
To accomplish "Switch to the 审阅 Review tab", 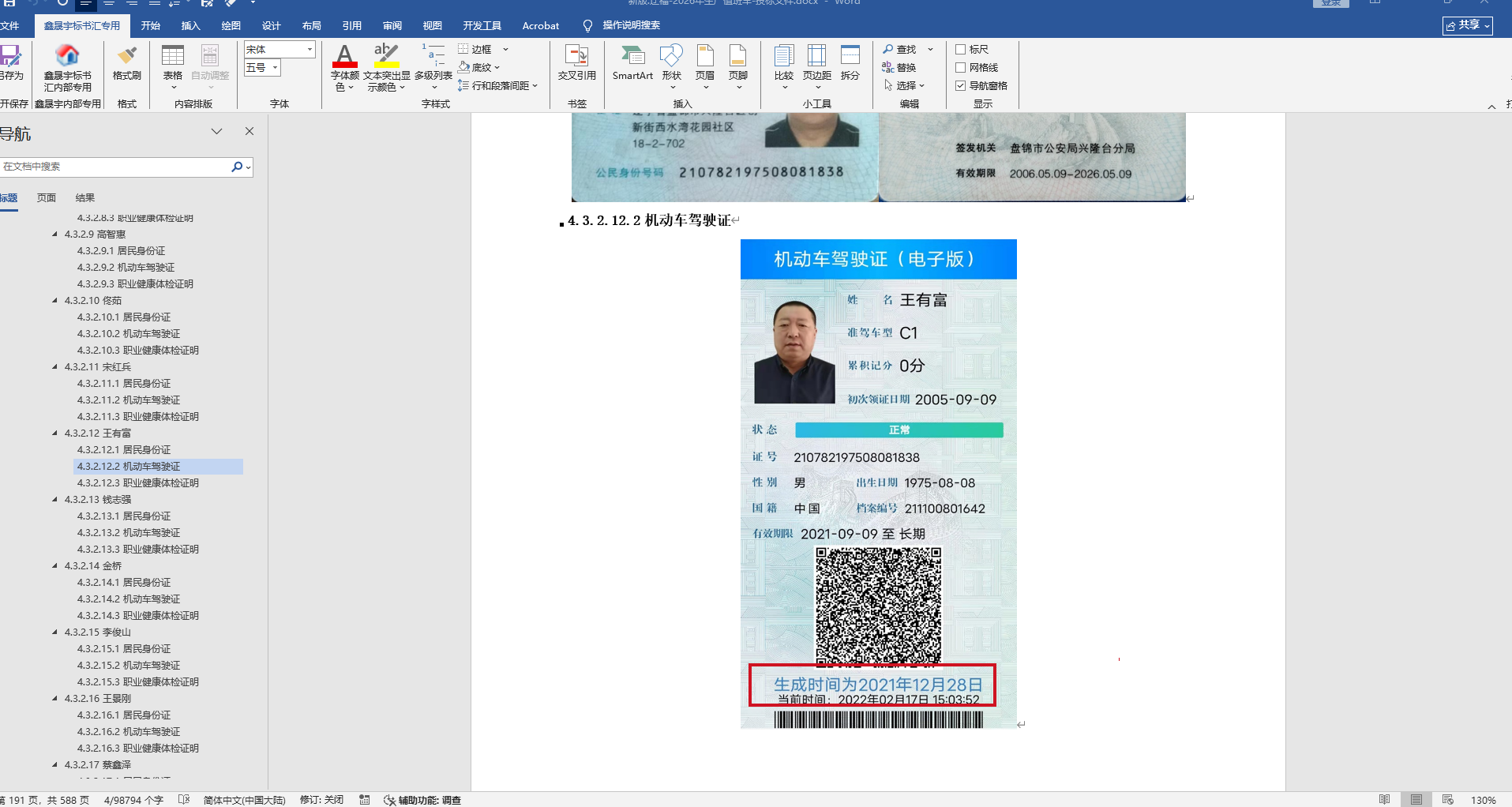I will point(392,25).
